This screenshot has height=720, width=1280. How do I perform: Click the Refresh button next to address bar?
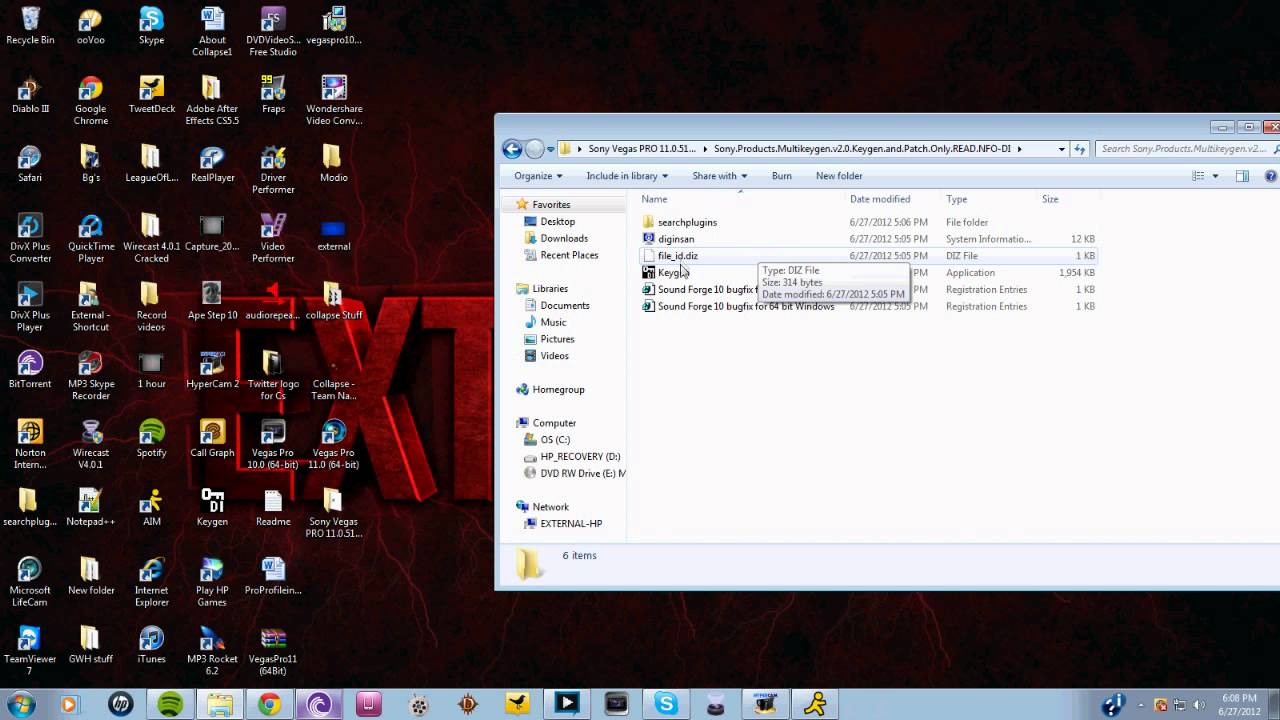(1080, 149)
